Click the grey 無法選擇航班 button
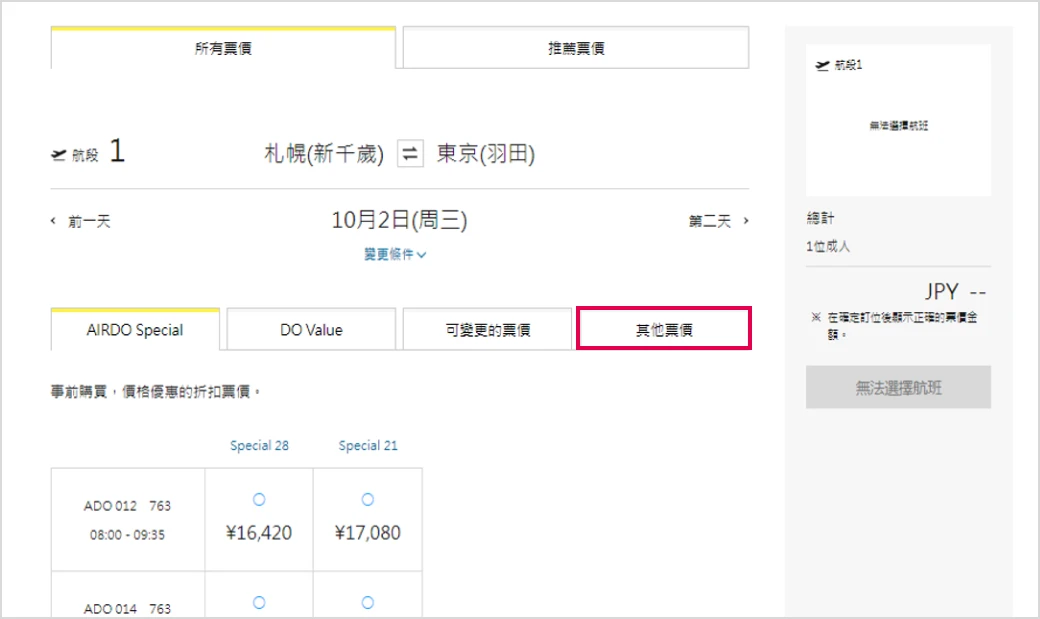The image size is (1040, 619). [x=898, y=387]
